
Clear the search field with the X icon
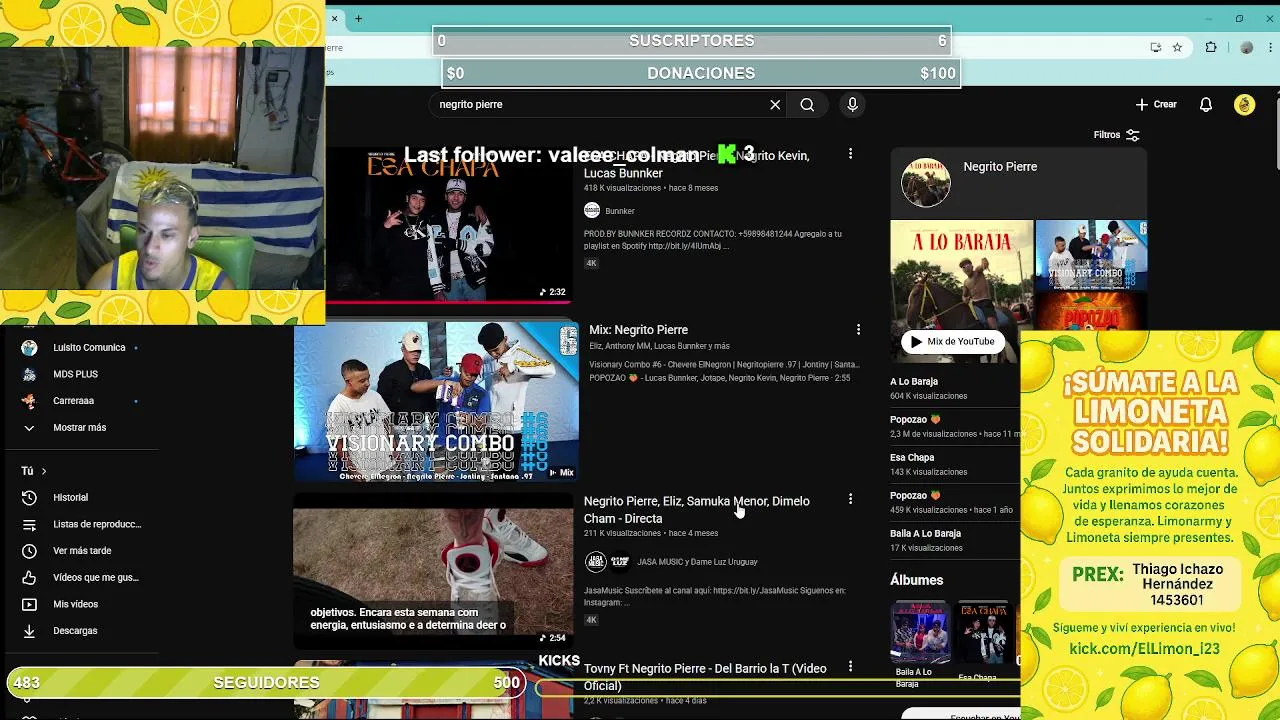775,104
